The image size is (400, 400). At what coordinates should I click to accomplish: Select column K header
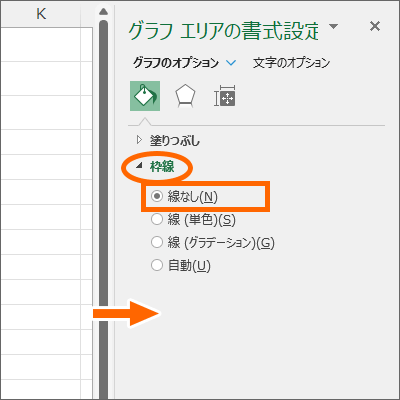click(41, 14)
